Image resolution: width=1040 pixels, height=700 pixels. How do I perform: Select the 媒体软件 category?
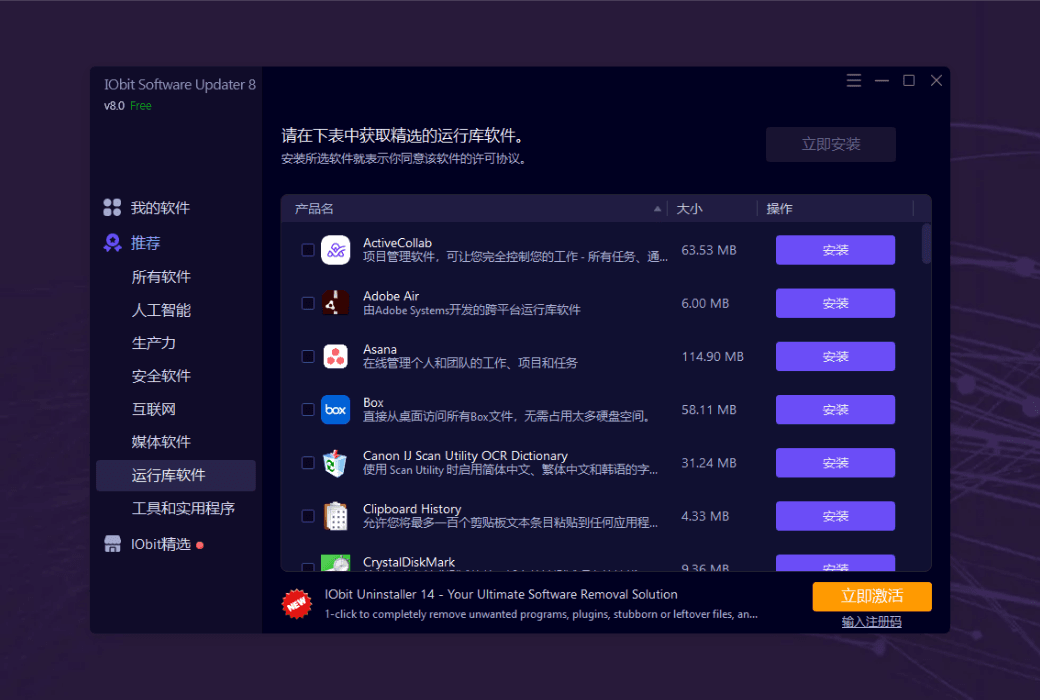(161, 442)
